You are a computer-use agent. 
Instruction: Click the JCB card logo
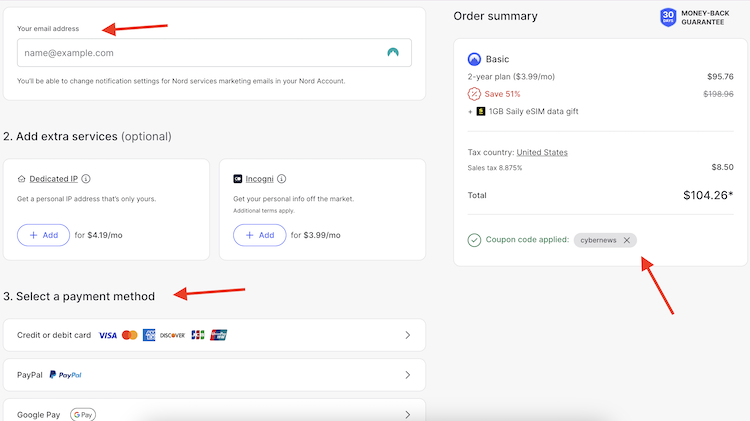point(198,335)
